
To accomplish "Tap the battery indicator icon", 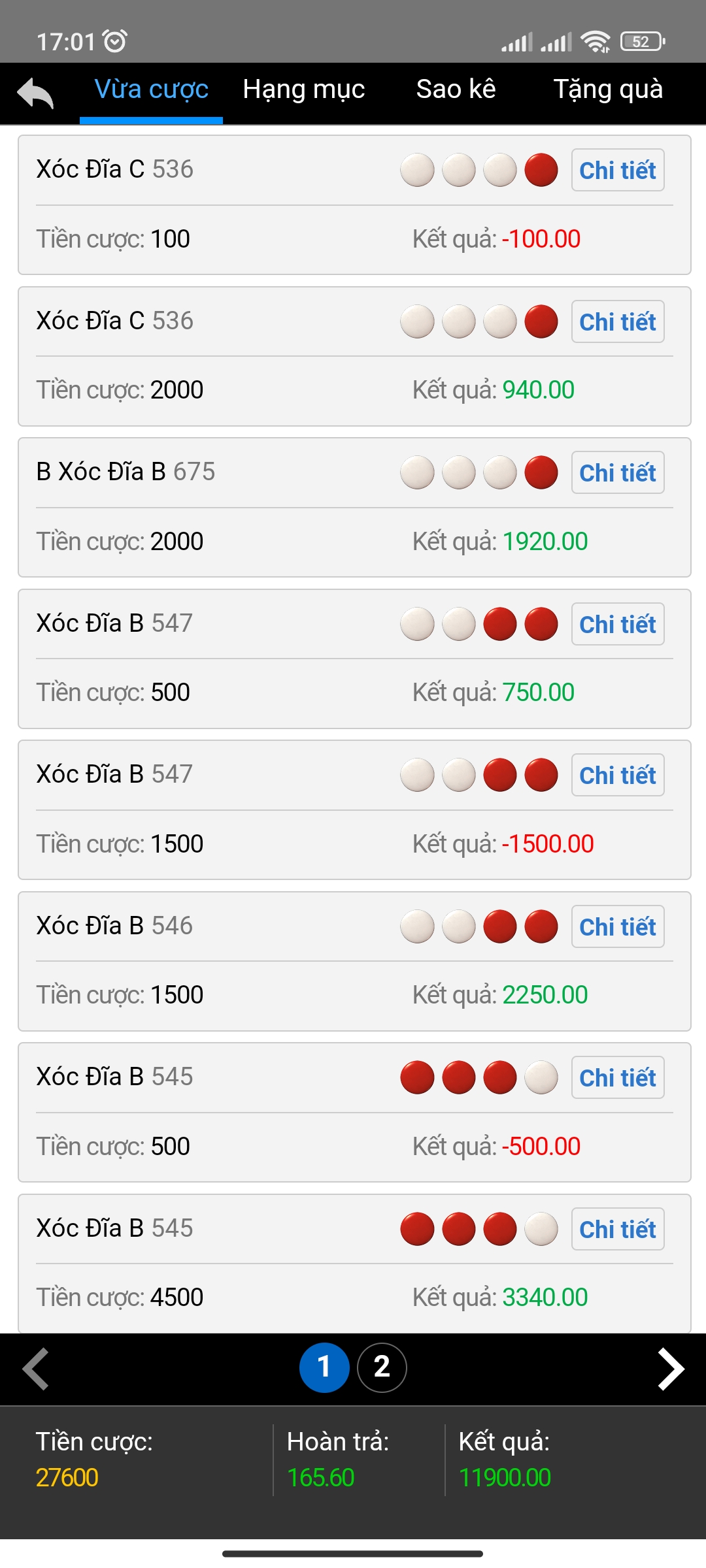I will [642, 41].
